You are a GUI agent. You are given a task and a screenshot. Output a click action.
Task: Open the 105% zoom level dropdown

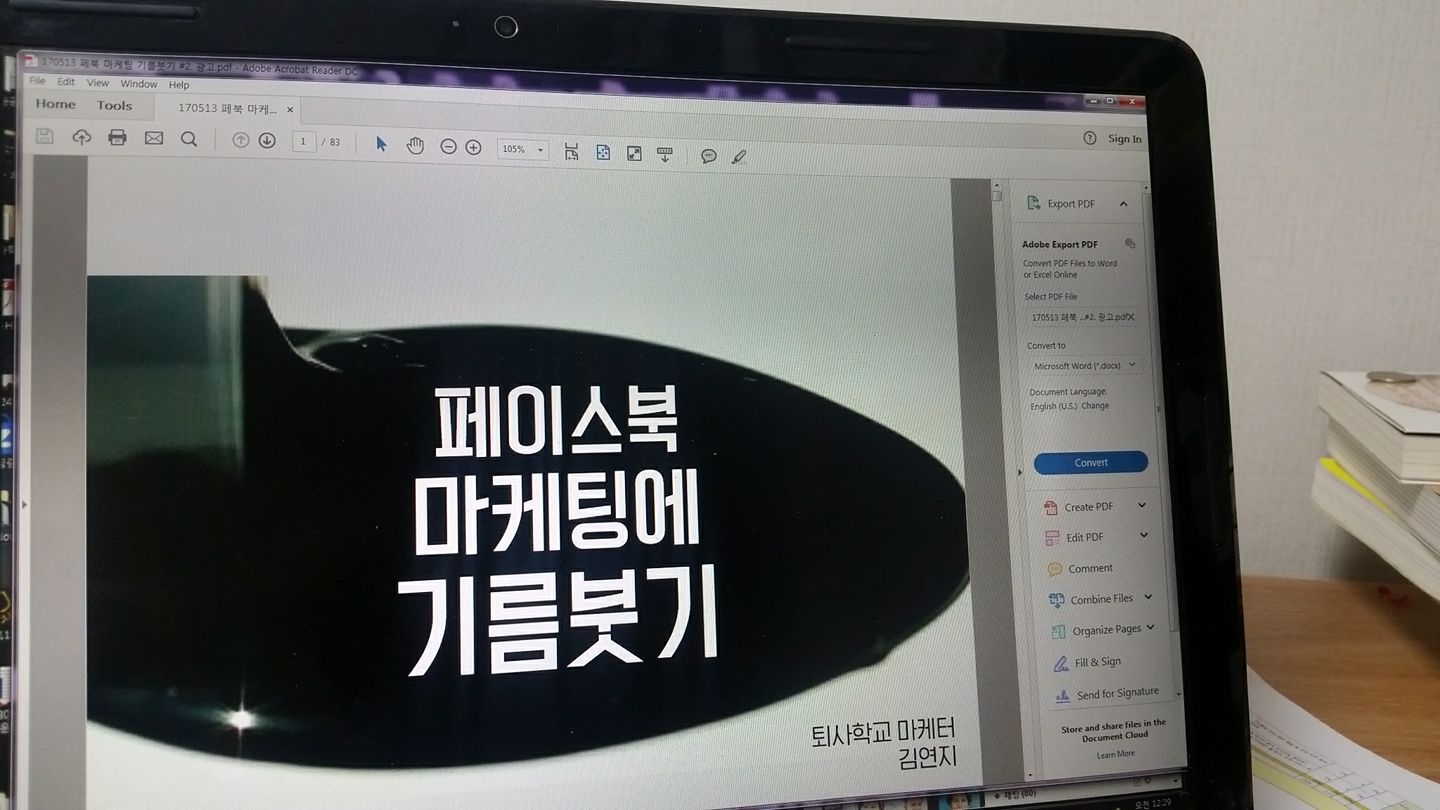point(522,149)
